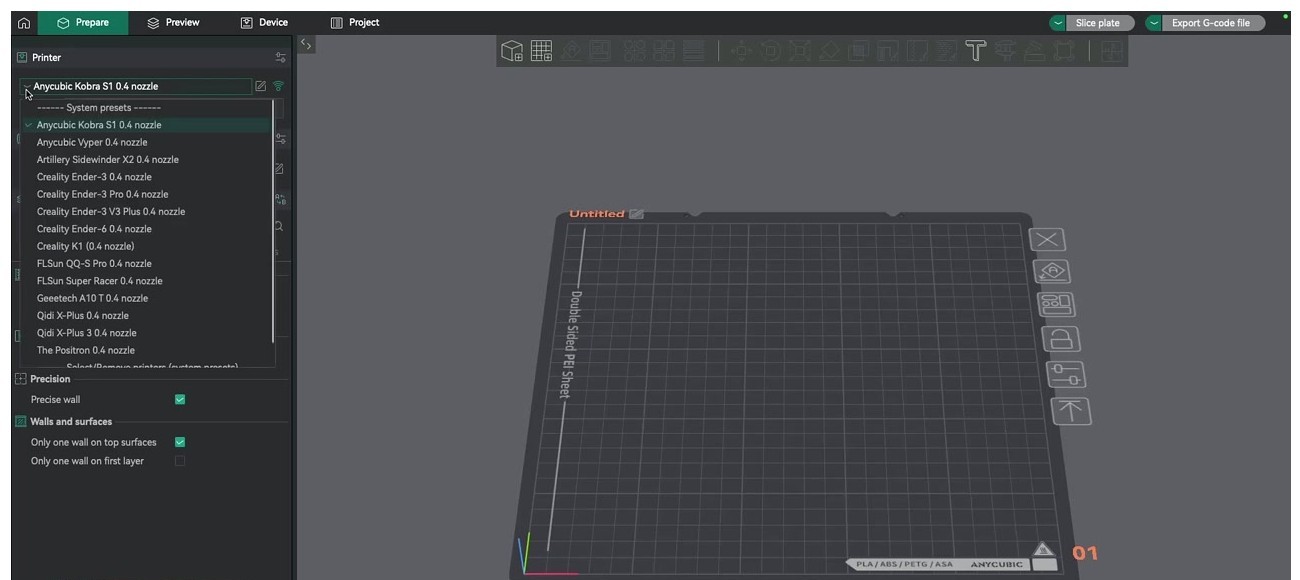
Task: Pick Geeetech A10 T 0.4 nozzle
Action: (x=146, y=298)
